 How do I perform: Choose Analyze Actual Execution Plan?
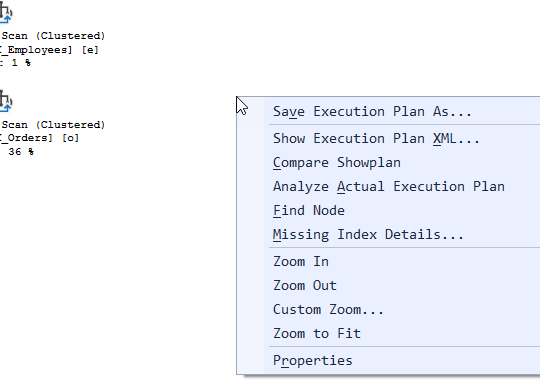coord(388,186)
